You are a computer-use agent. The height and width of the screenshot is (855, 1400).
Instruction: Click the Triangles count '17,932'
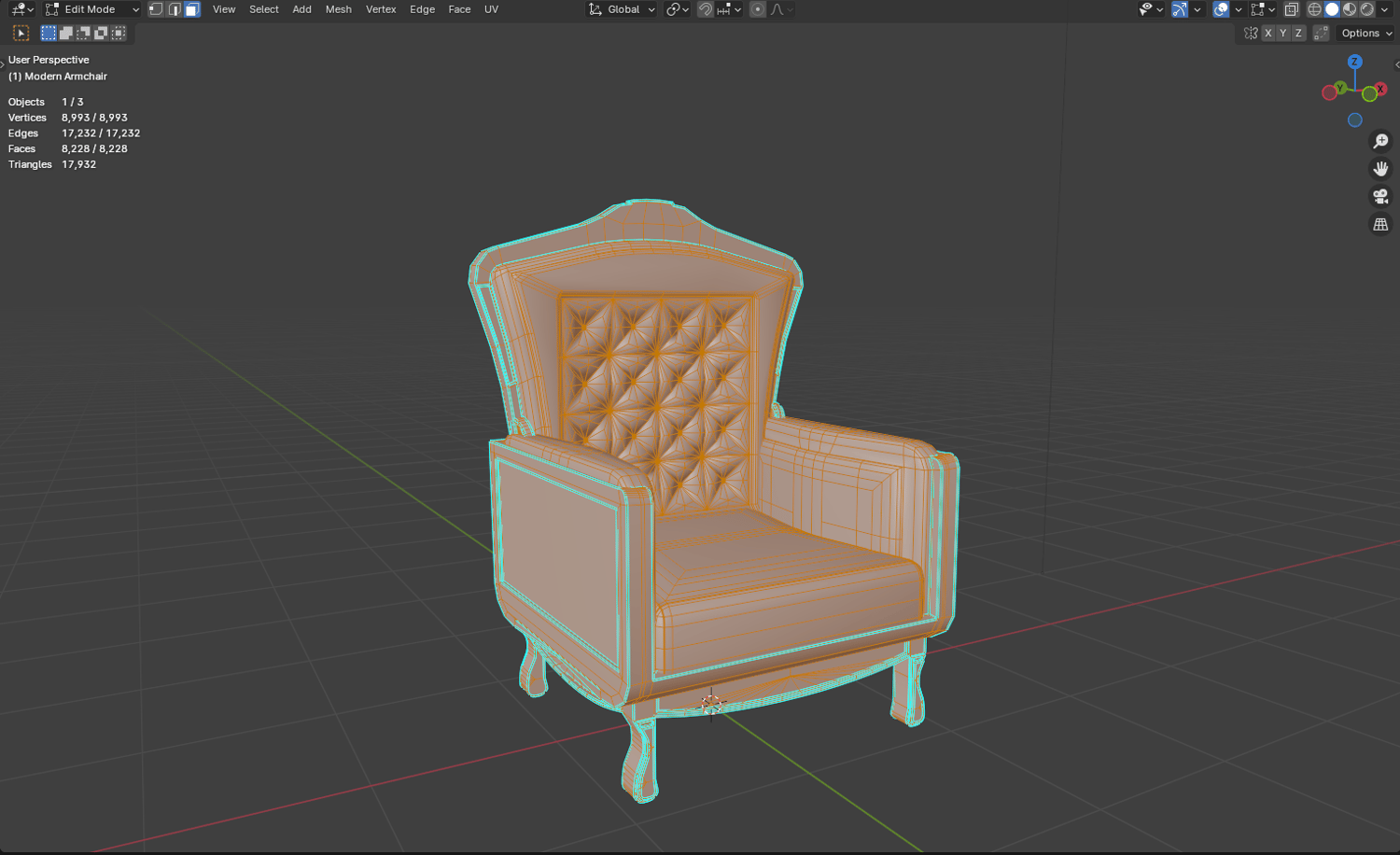[78, 164]
